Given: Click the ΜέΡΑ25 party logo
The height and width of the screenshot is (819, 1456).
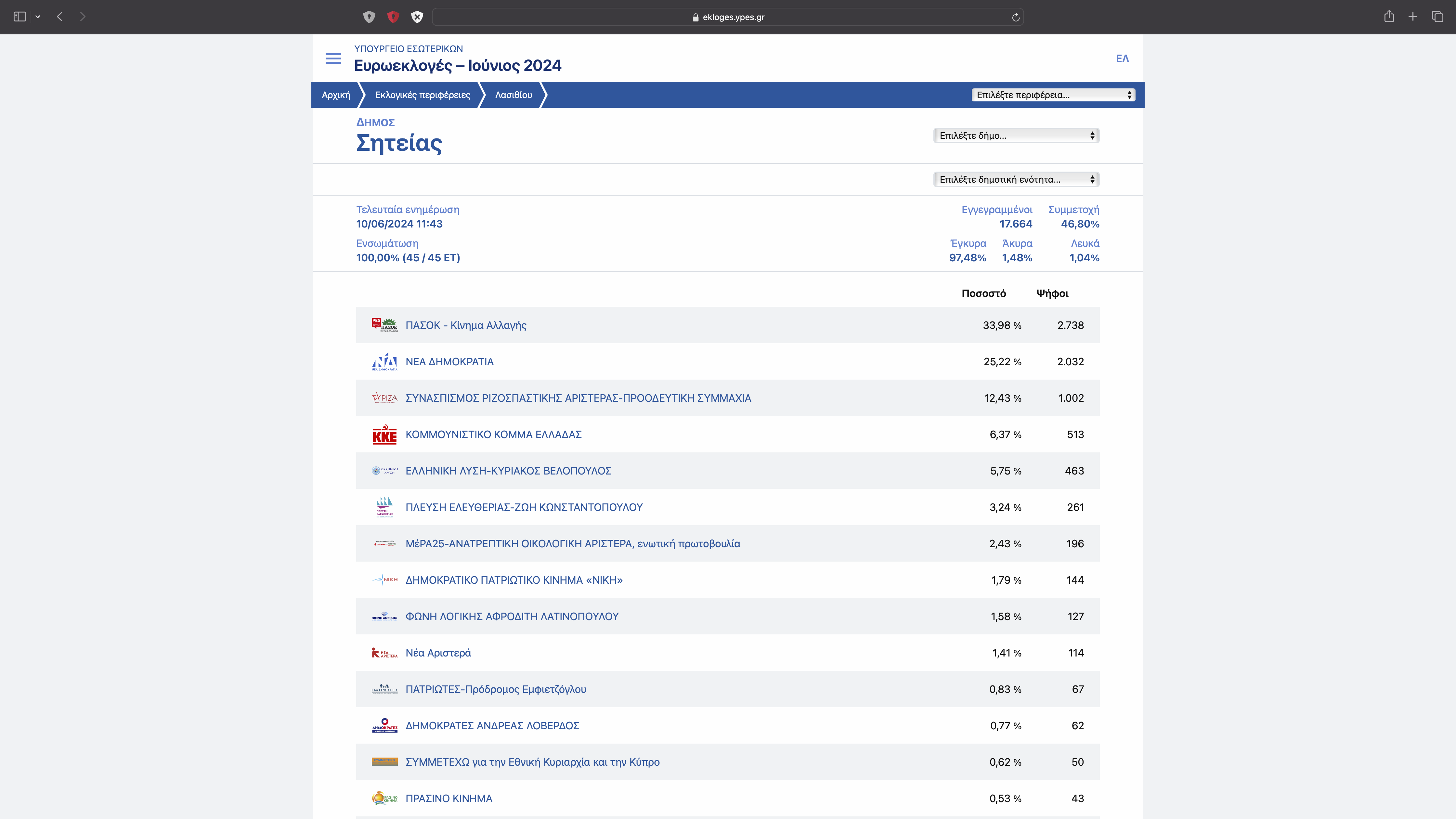Looking at the screenshot, I should (384, 544).
